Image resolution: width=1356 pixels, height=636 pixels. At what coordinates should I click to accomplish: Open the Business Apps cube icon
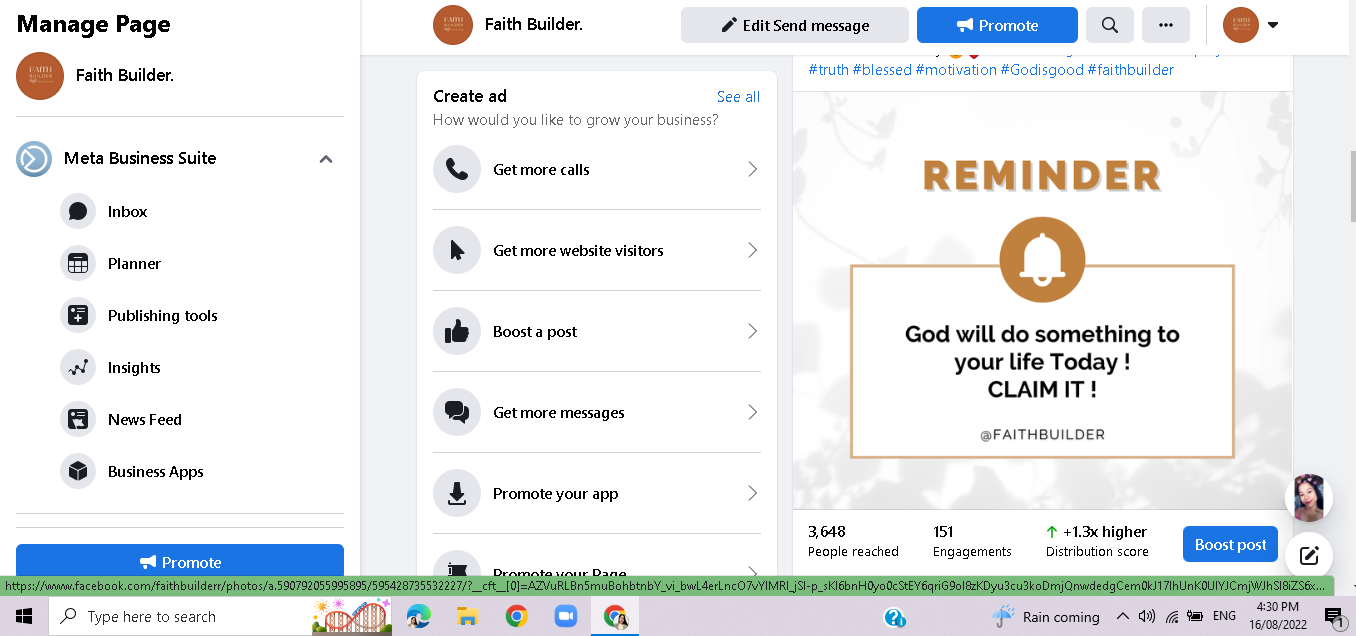pos(78,472)
